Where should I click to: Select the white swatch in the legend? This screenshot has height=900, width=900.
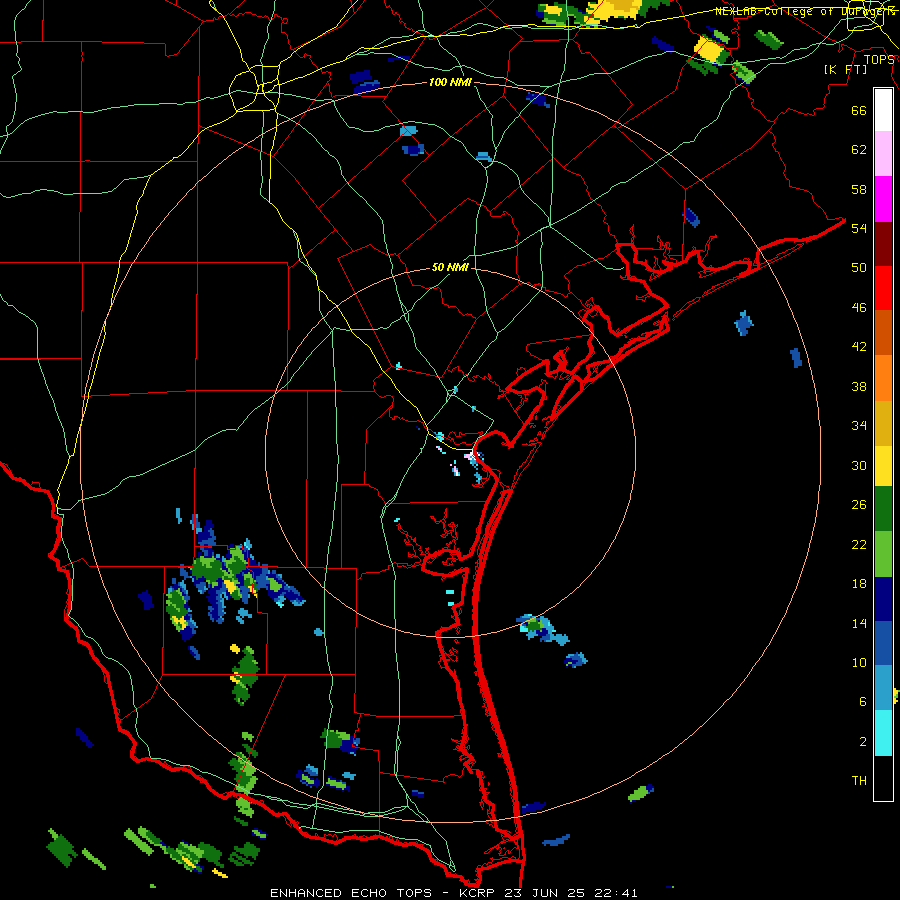coord(883,110)
